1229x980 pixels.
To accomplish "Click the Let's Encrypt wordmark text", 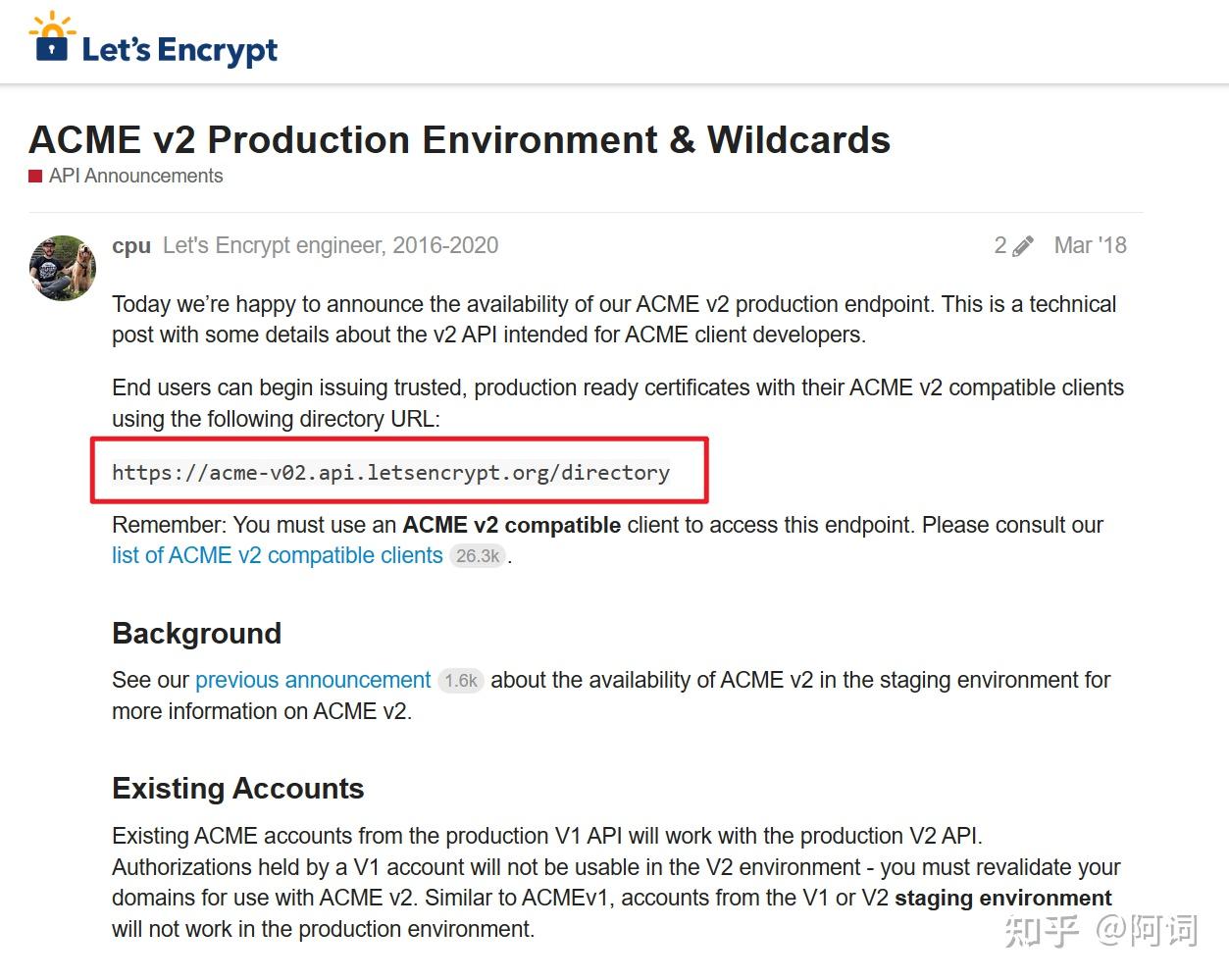I will click(x=179, y=50).
